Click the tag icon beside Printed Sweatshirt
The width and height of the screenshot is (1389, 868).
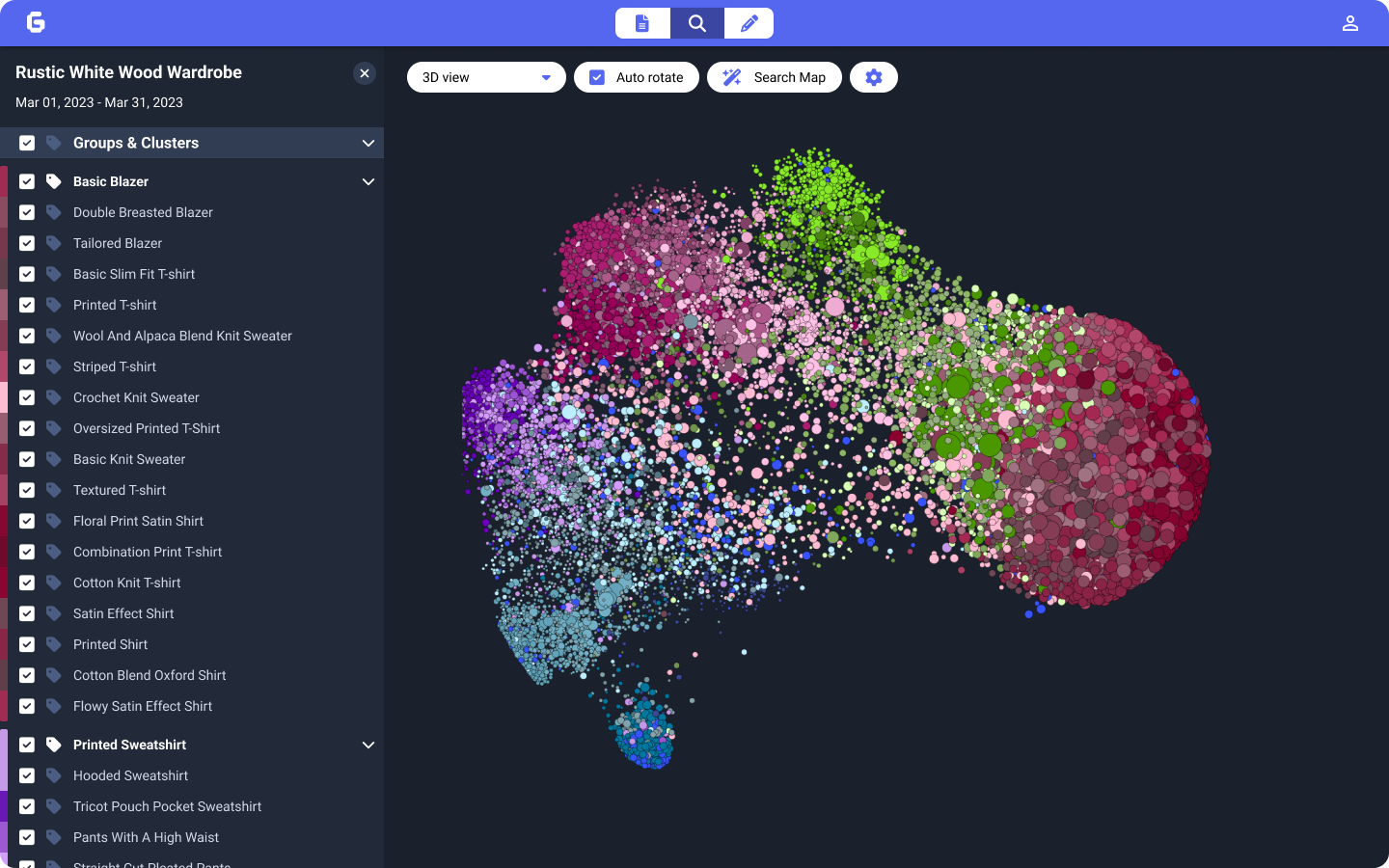coord(54,745)
